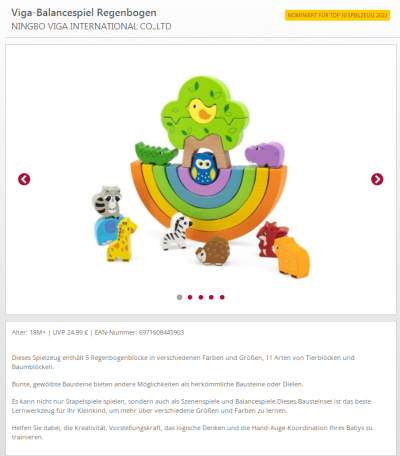Click the striped zebra figure
This screenshot has width=400, height=456.
point(176,232)
